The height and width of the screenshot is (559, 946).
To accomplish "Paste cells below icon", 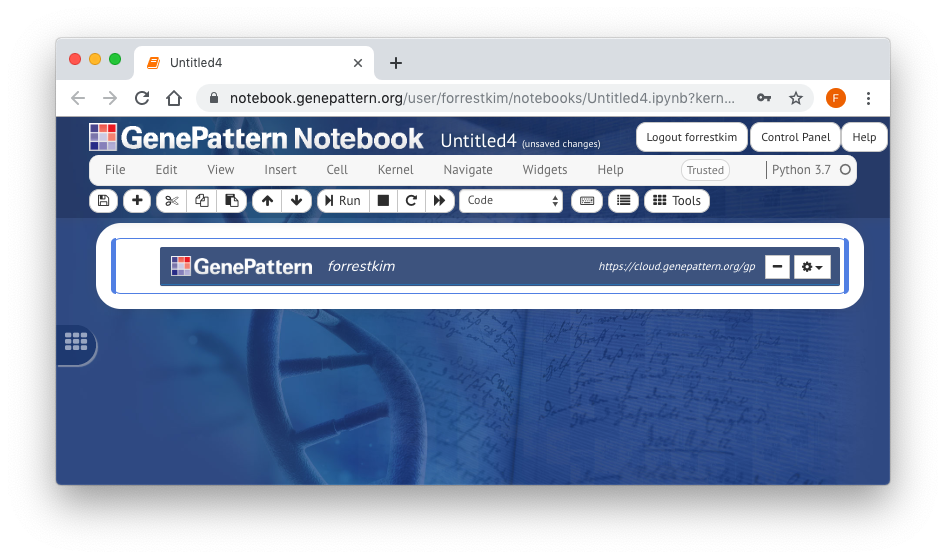I will click(x=232, y=201).
